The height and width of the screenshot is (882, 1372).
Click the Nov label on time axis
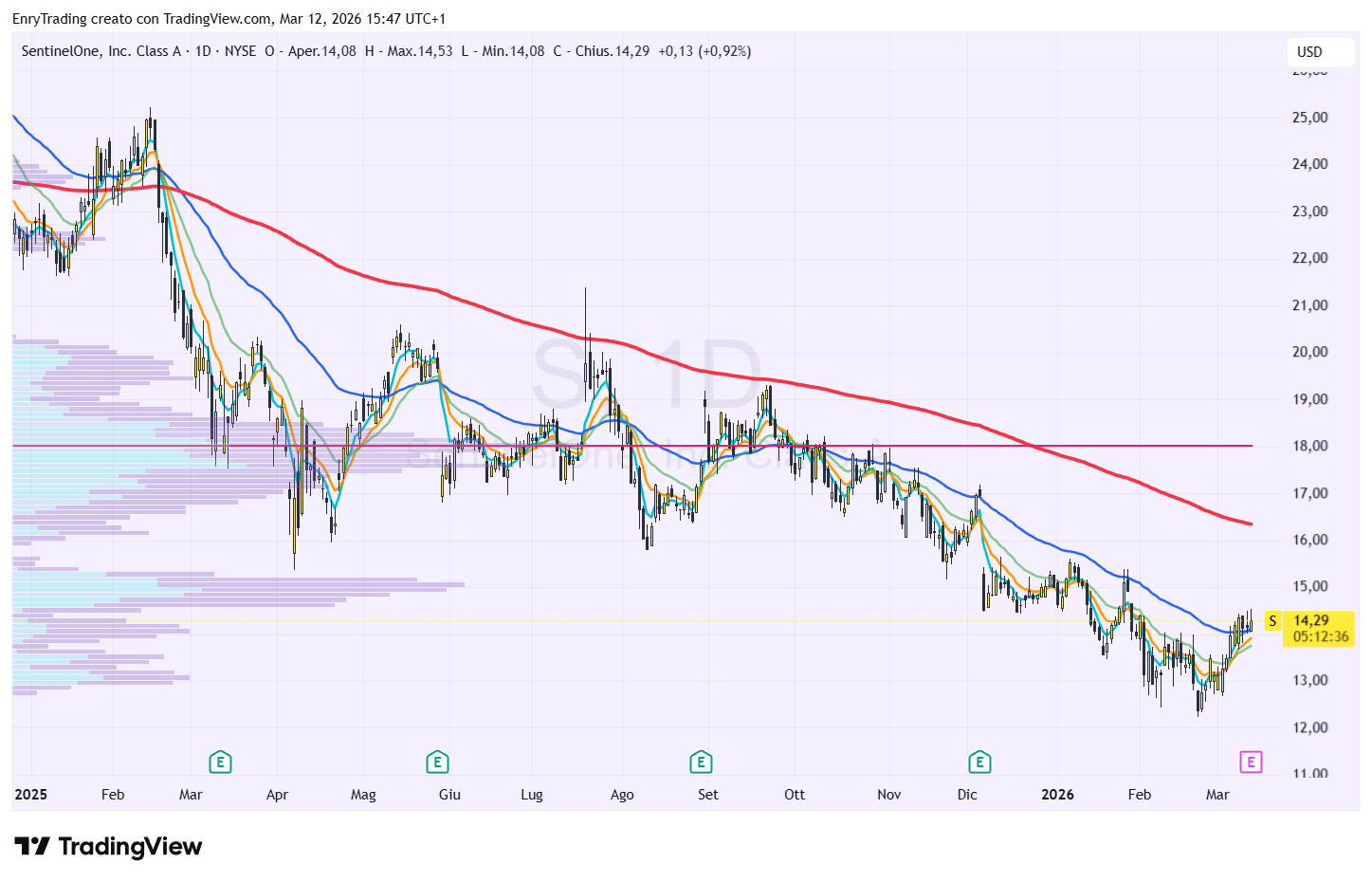tap(889, 795)
